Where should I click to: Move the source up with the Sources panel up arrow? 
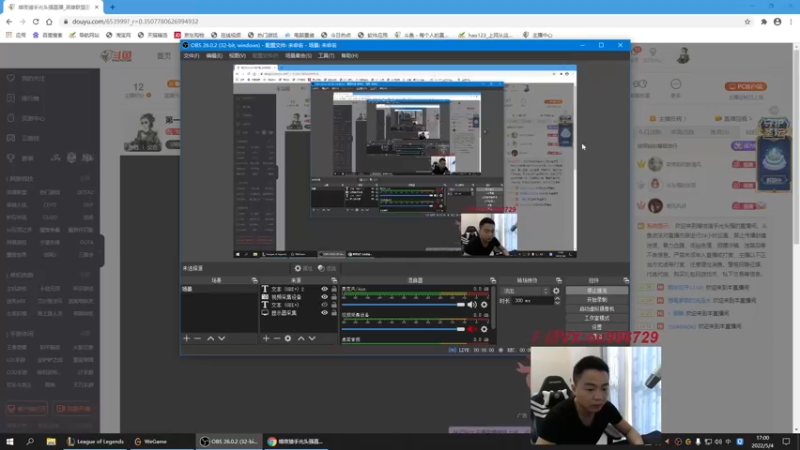point(301,338)
